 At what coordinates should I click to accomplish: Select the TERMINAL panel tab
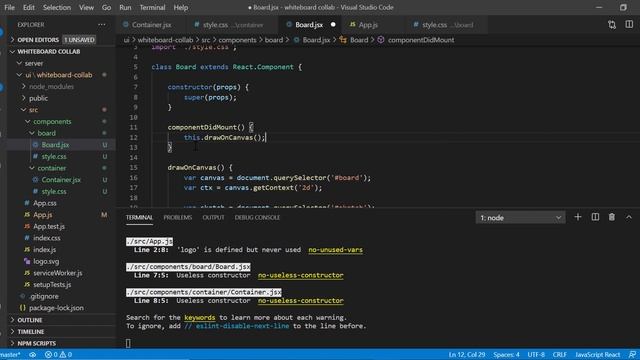139,218
